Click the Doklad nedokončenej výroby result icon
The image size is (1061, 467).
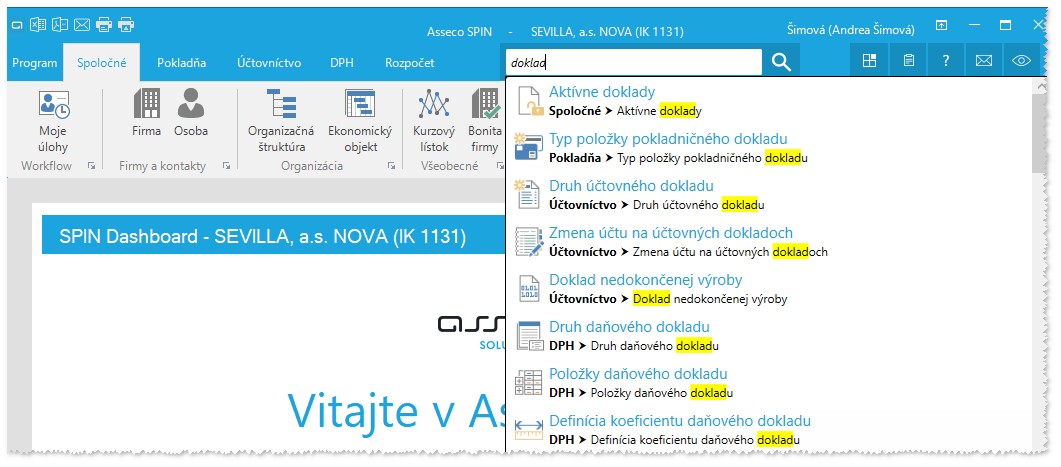[530, 288]
